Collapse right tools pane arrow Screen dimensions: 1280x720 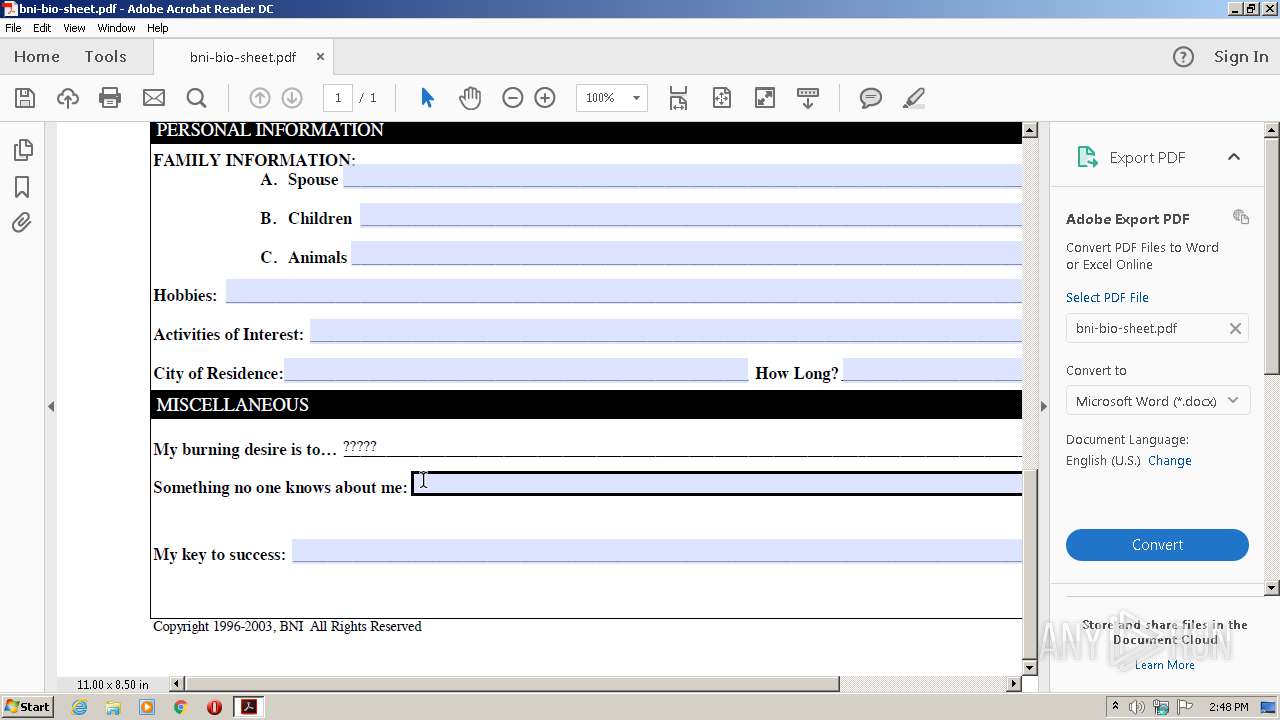1043,406
